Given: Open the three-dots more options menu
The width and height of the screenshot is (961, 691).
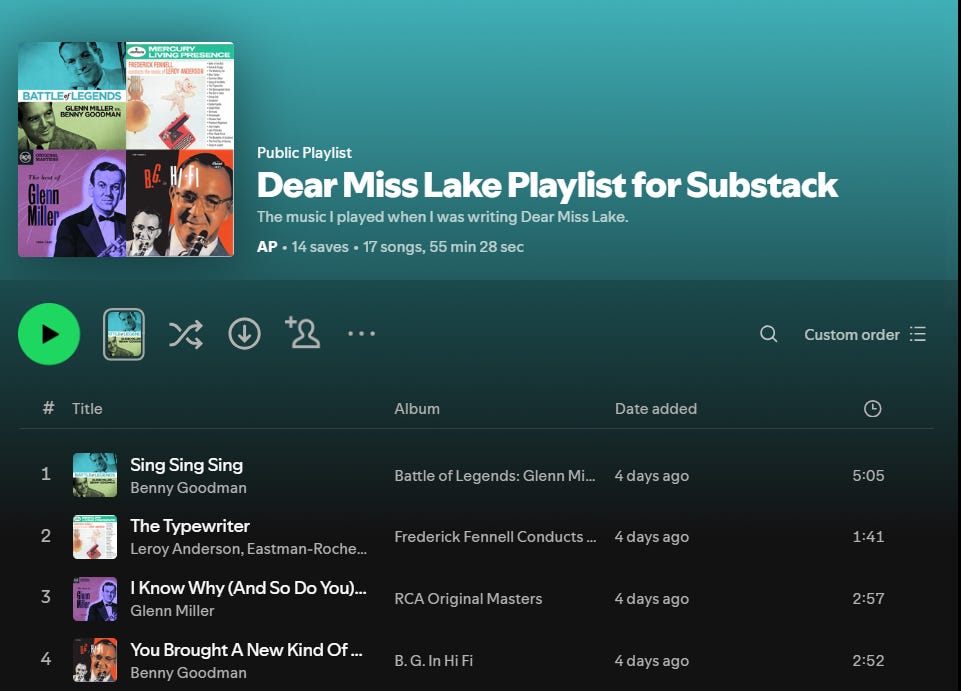Looking at the screenshot, I should point(362,334).
